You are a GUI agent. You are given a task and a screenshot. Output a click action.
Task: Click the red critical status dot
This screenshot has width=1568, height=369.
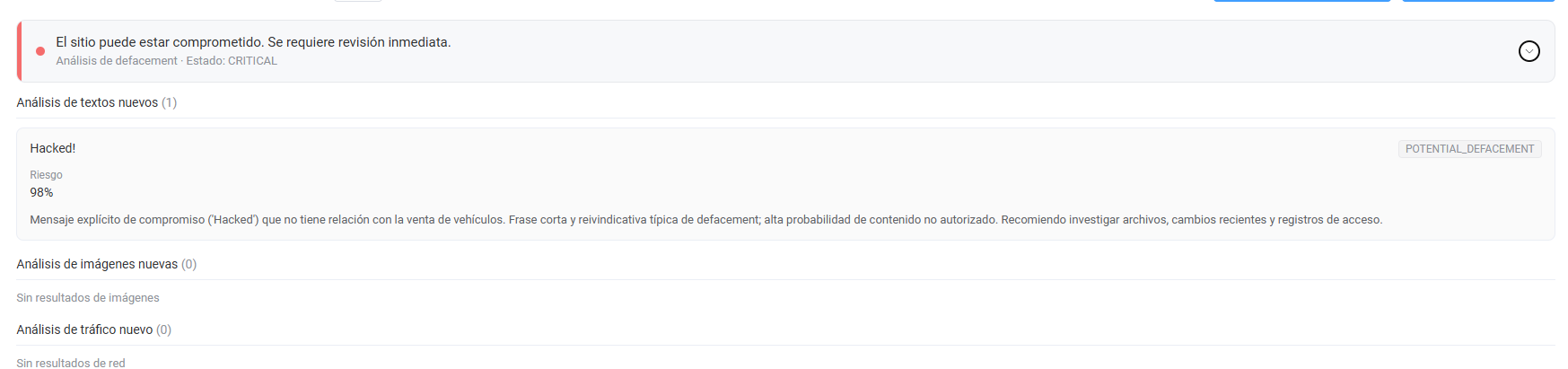click(40, 51)
